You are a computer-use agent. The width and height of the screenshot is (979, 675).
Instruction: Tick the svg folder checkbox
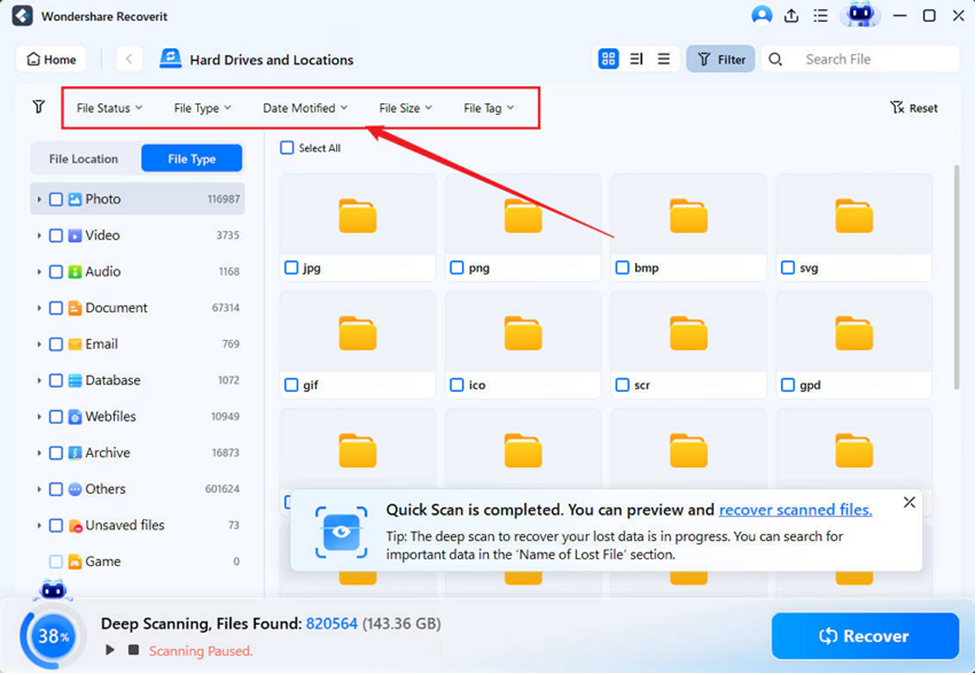790,269
